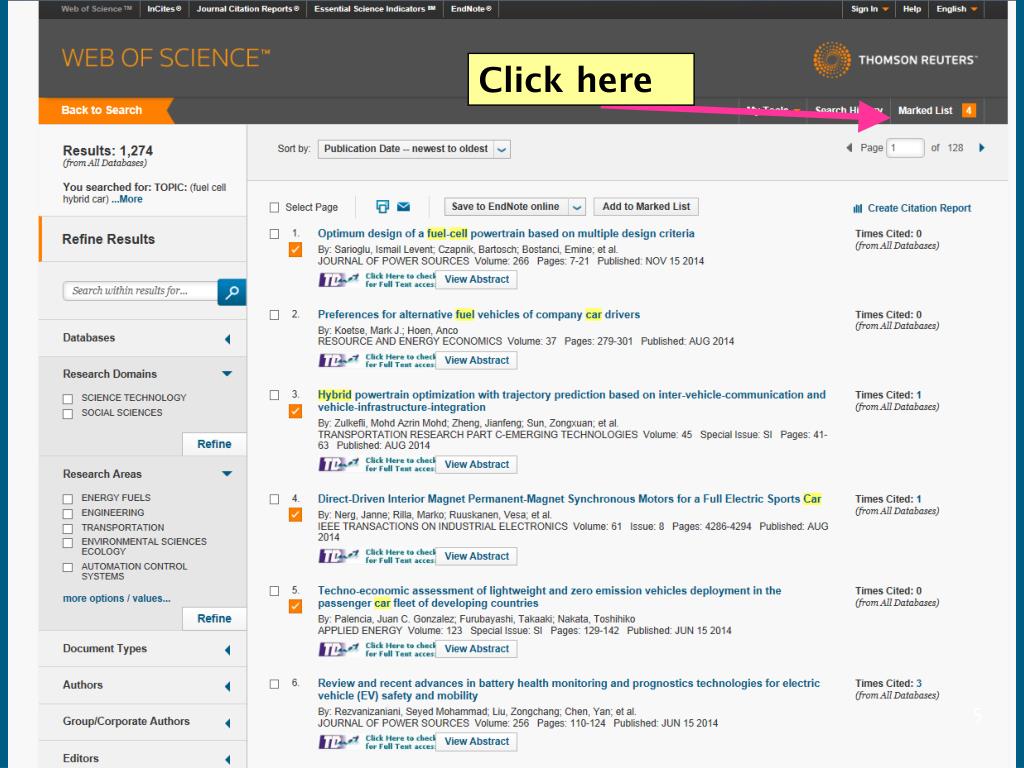Collapse the Research Areas section
Image resolution: width=1024 pixels, height=768 pixels.
[x=227, y=473]
